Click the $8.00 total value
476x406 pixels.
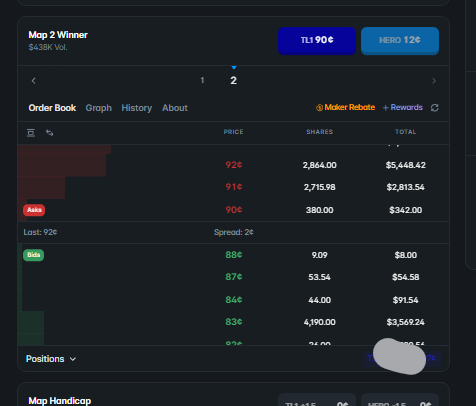click(x=406, y=255)
